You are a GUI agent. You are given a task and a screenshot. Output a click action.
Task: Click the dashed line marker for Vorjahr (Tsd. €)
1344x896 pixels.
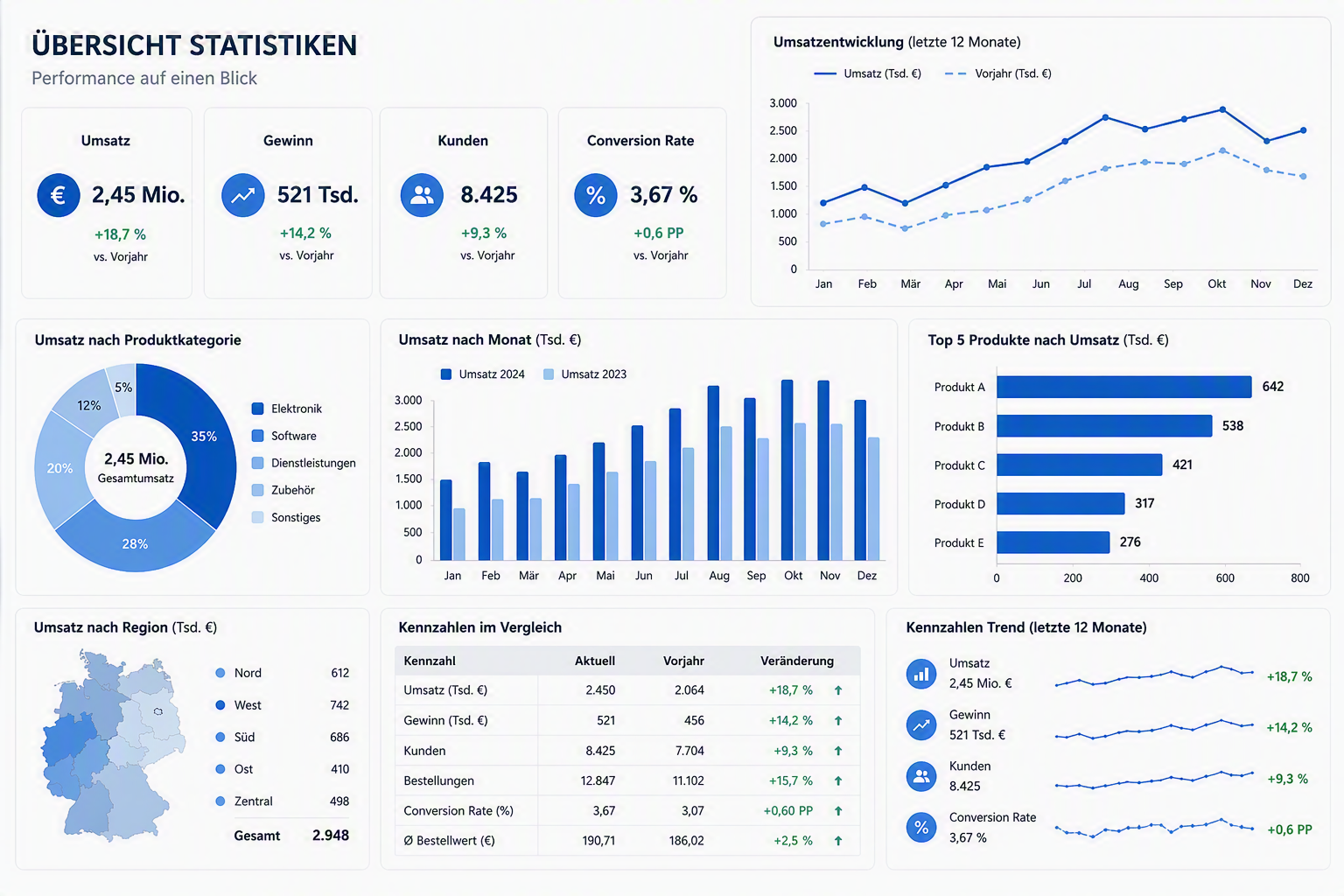coord(955,74)
